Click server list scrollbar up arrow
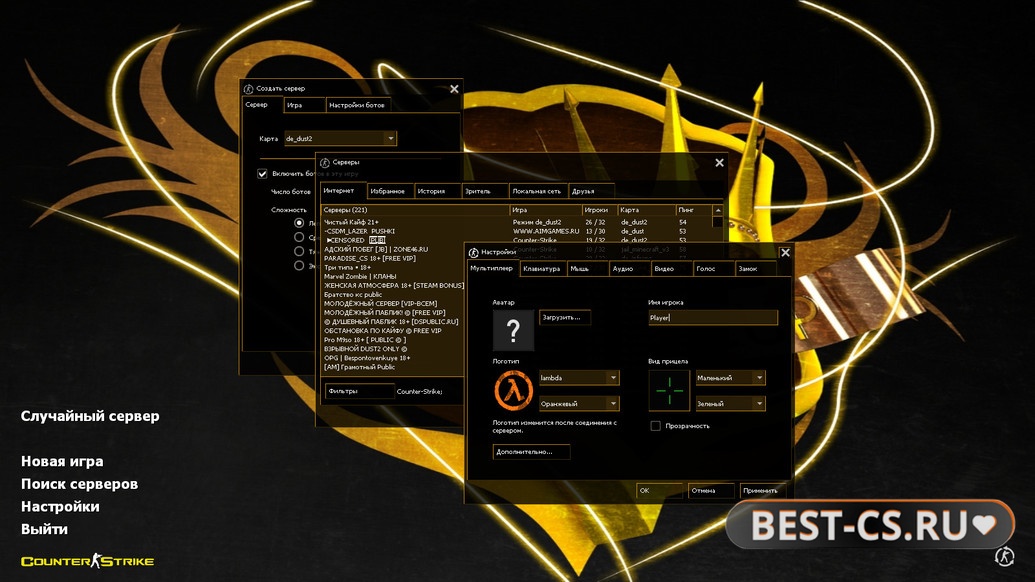 coord(718,210)
